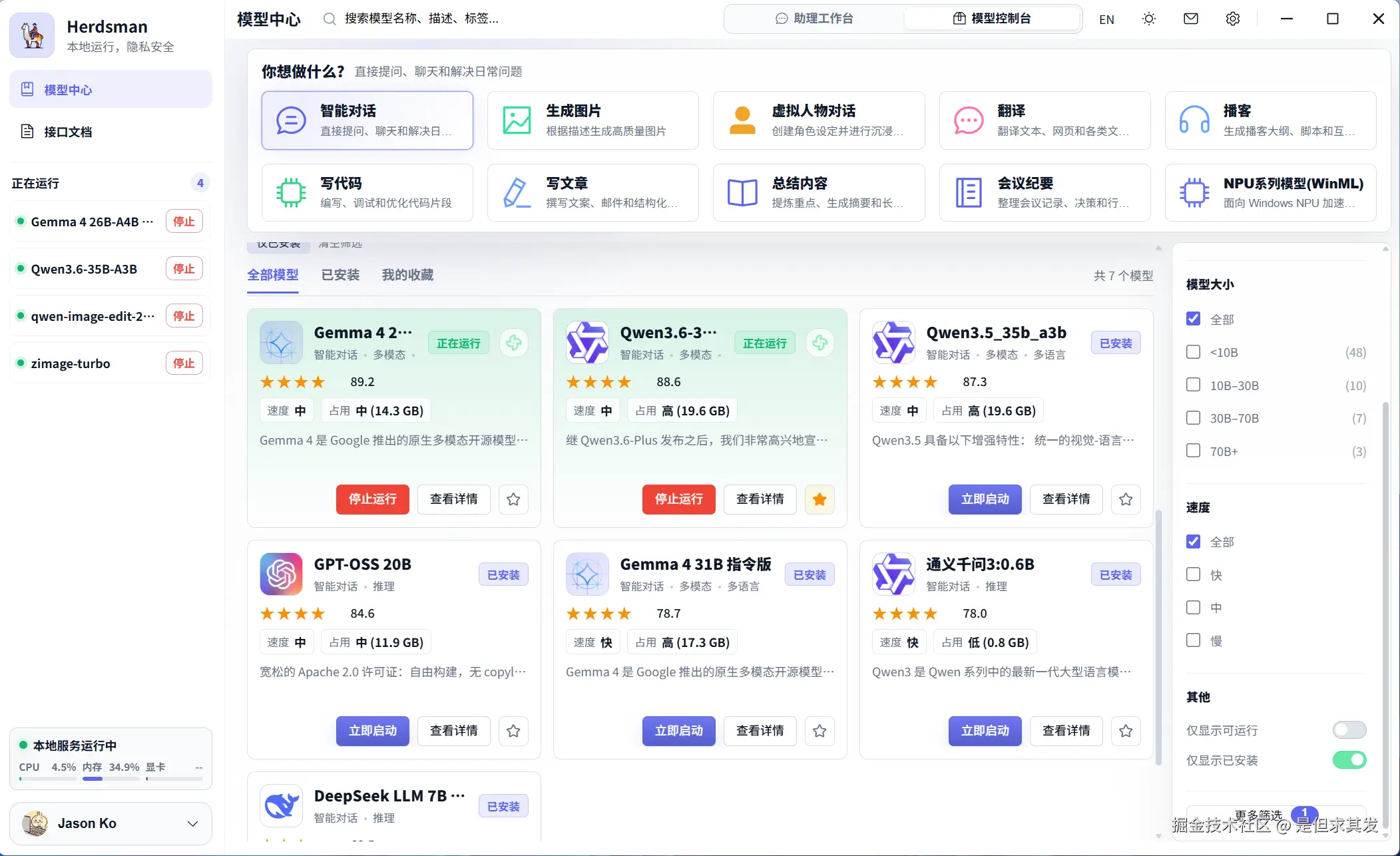Favorite the GPT-OSS 20B model
The image size is (1400, 856).
[513, 731]
